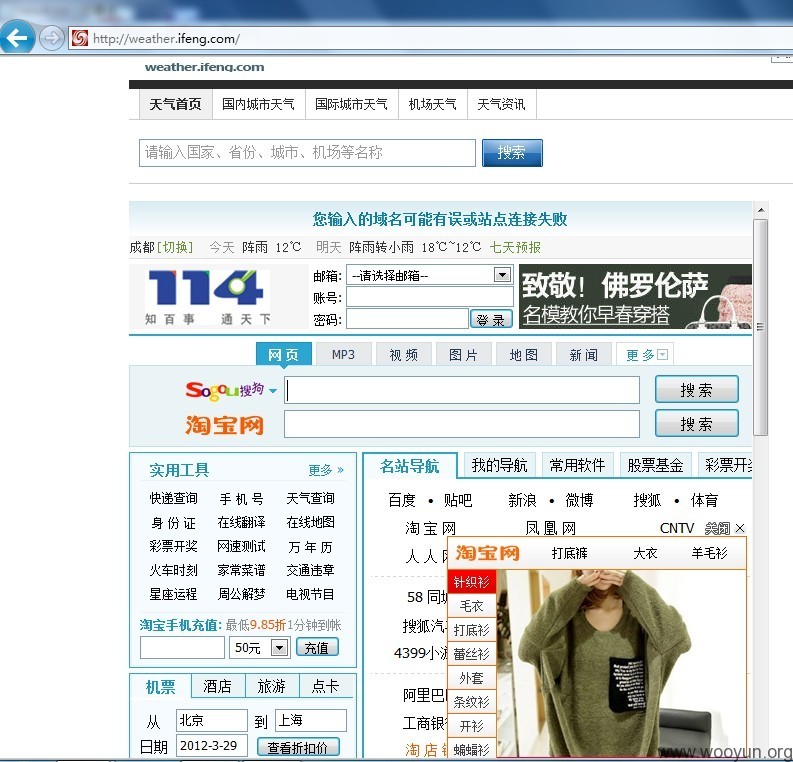793x762 pixels.
Task: Click the 114 logo image
Action: coord(207,297)
